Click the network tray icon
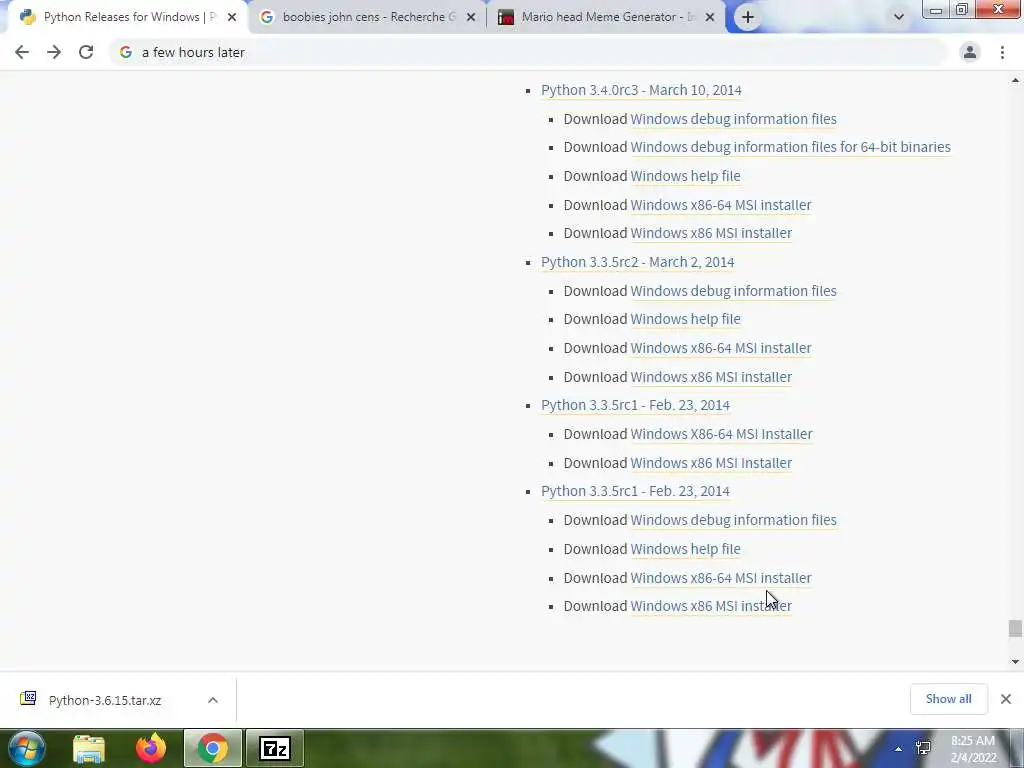 923,748
